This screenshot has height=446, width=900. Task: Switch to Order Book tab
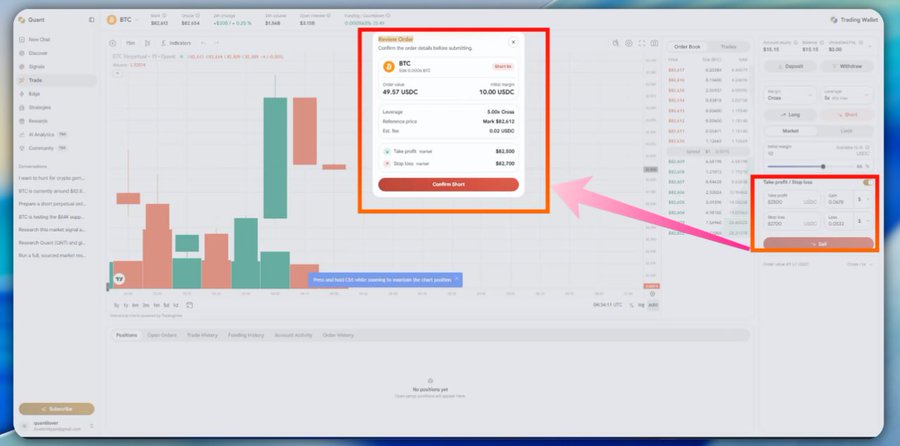686,46
